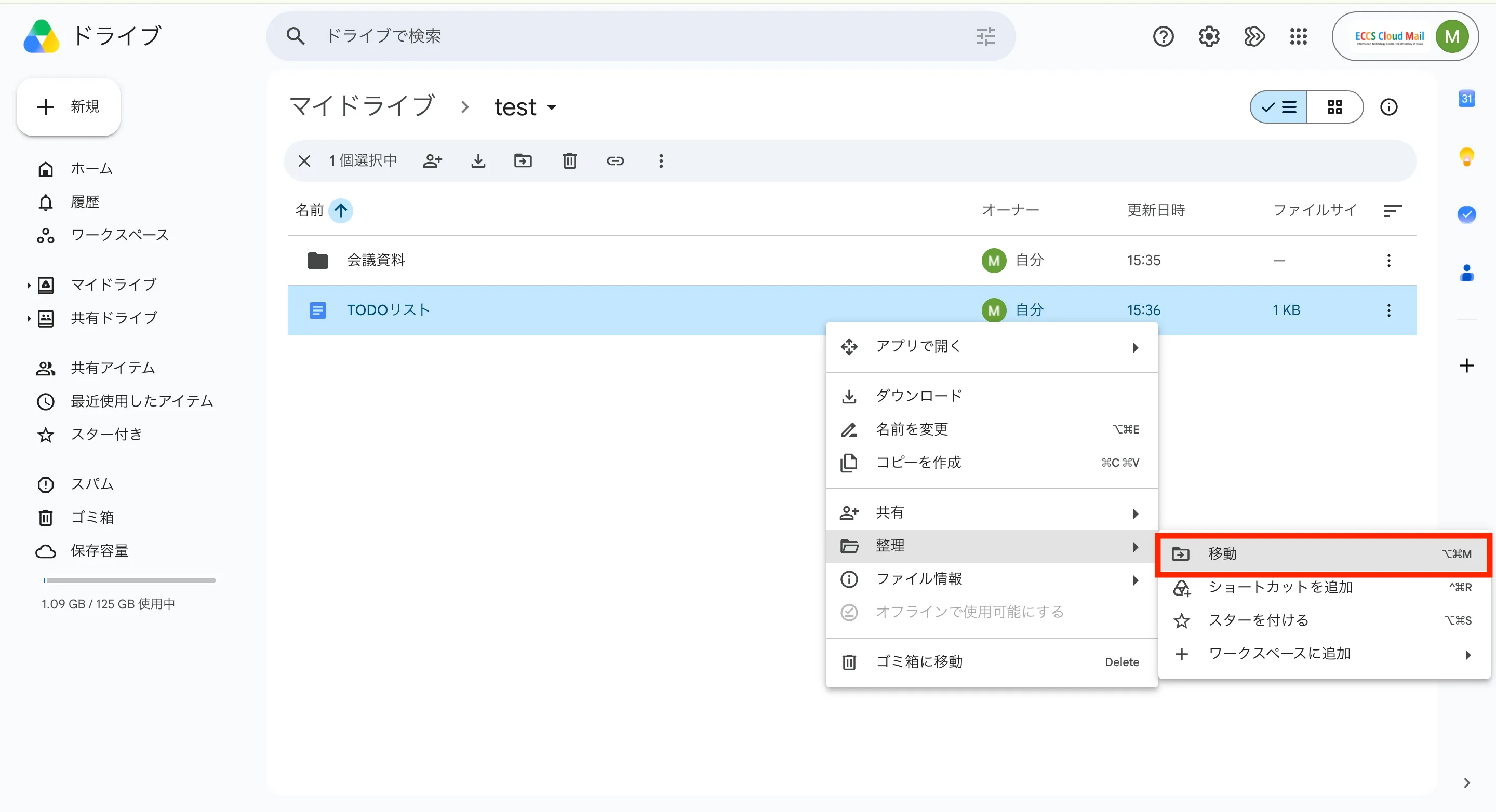Open Google Keep side panel icon

tap(1467, 157)
